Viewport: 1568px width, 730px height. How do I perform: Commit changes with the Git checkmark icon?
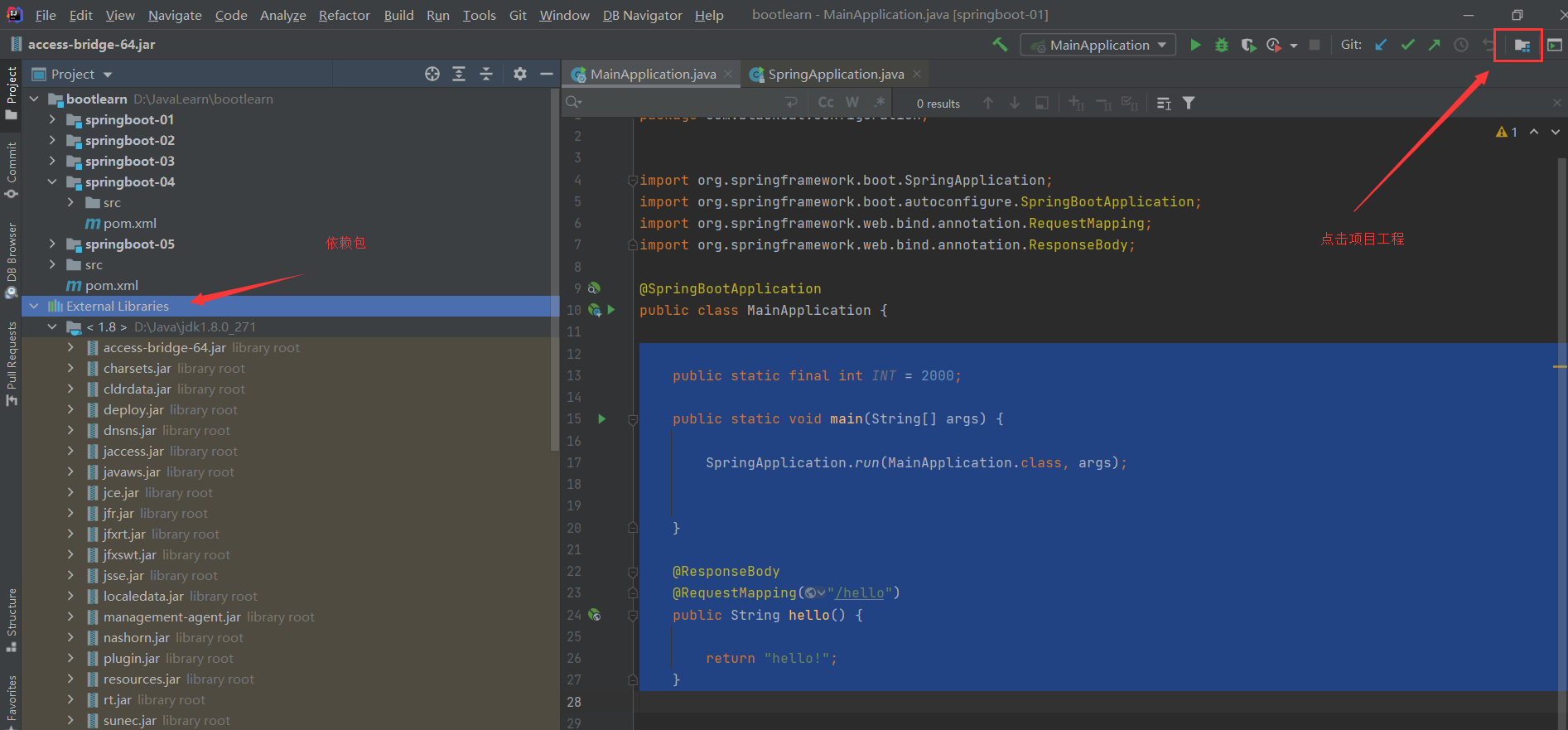point(1407,45)
